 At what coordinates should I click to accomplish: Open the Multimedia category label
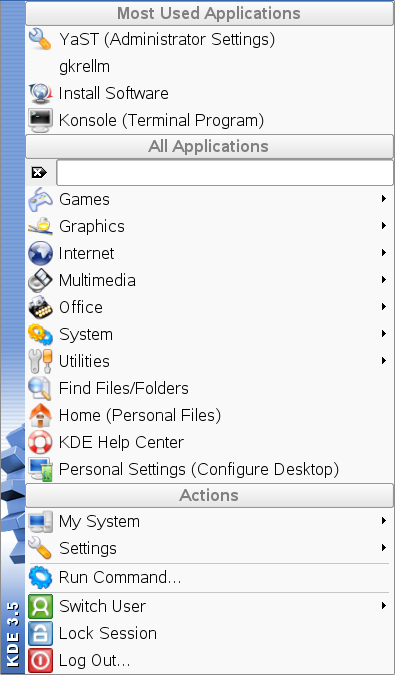(x=97, y=280)
